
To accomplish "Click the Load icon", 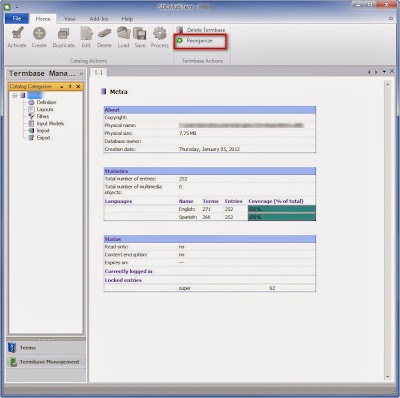I will tap(123, 37).
